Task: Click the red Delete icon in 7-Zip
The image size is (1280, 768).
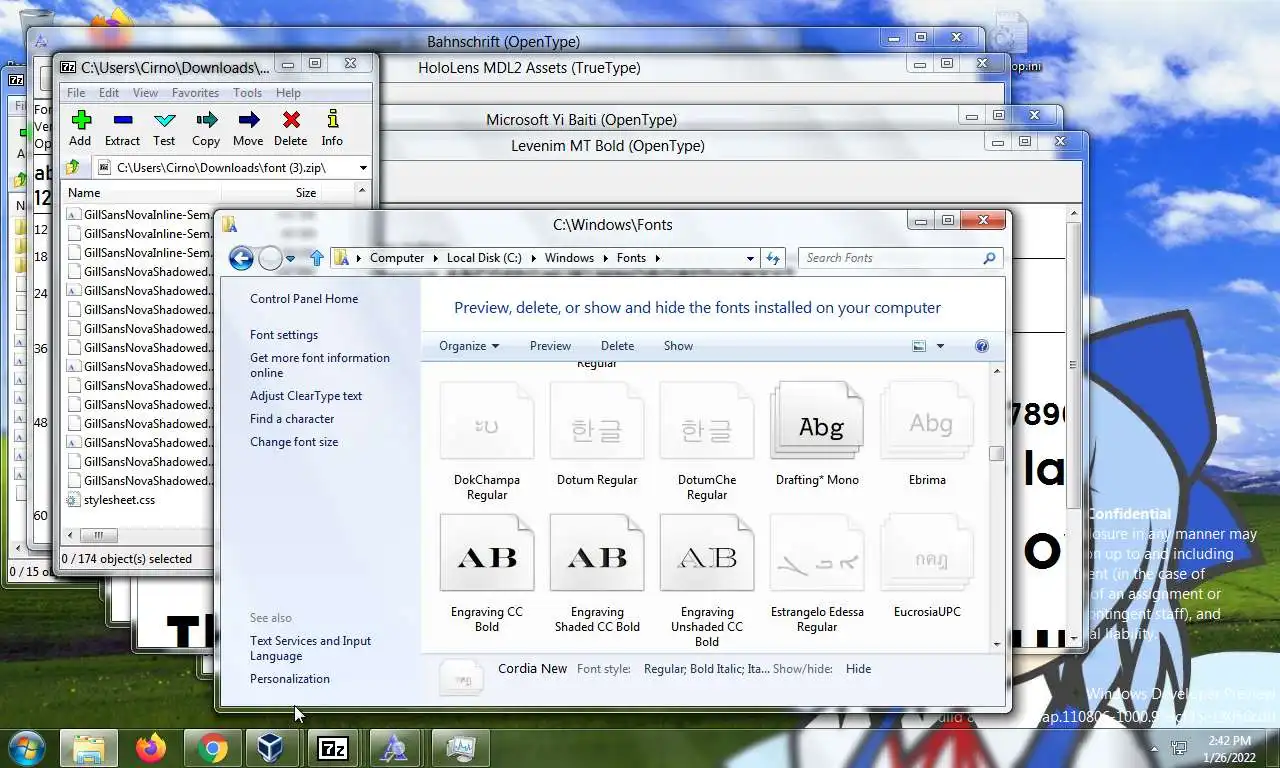Action: pyautogui.click(x=291, y=121)
